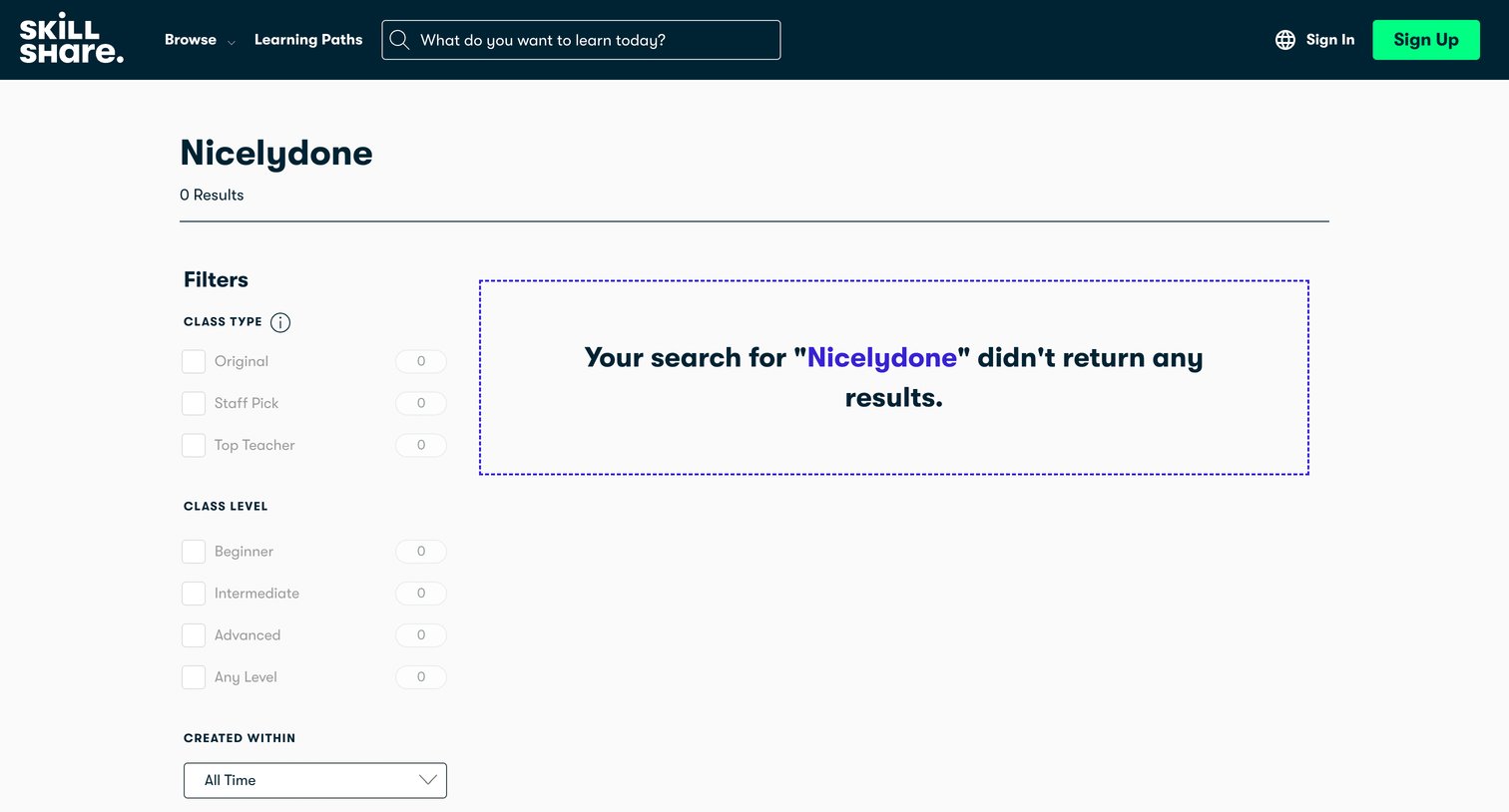Focus the 'What do you want to learn' field
Image resolution: width=1509 pixels, height=812 pixels.
click(x=581, y=40)
